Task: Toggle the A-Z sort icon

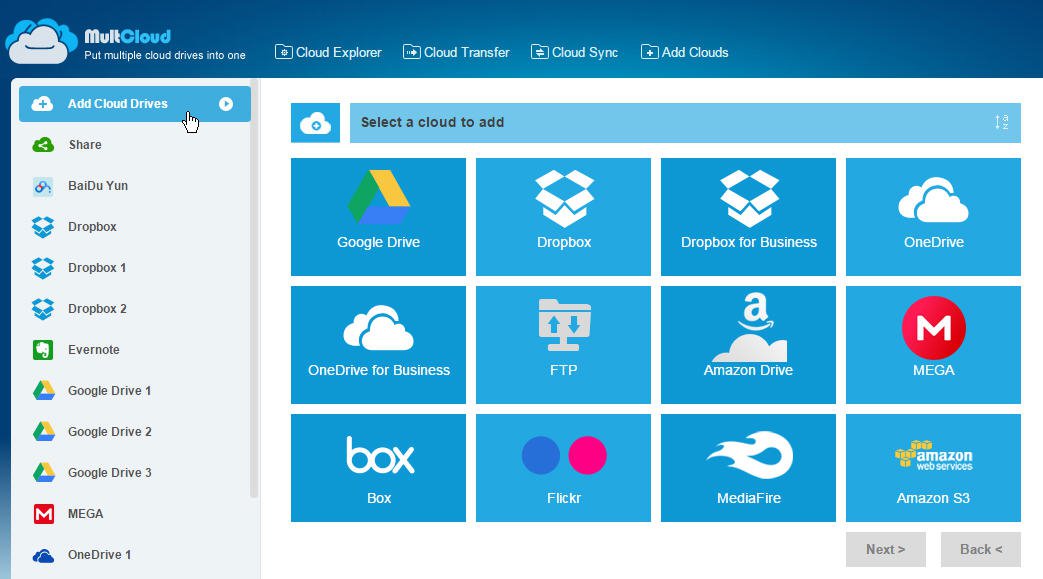Action: (x=1001, y=122)
